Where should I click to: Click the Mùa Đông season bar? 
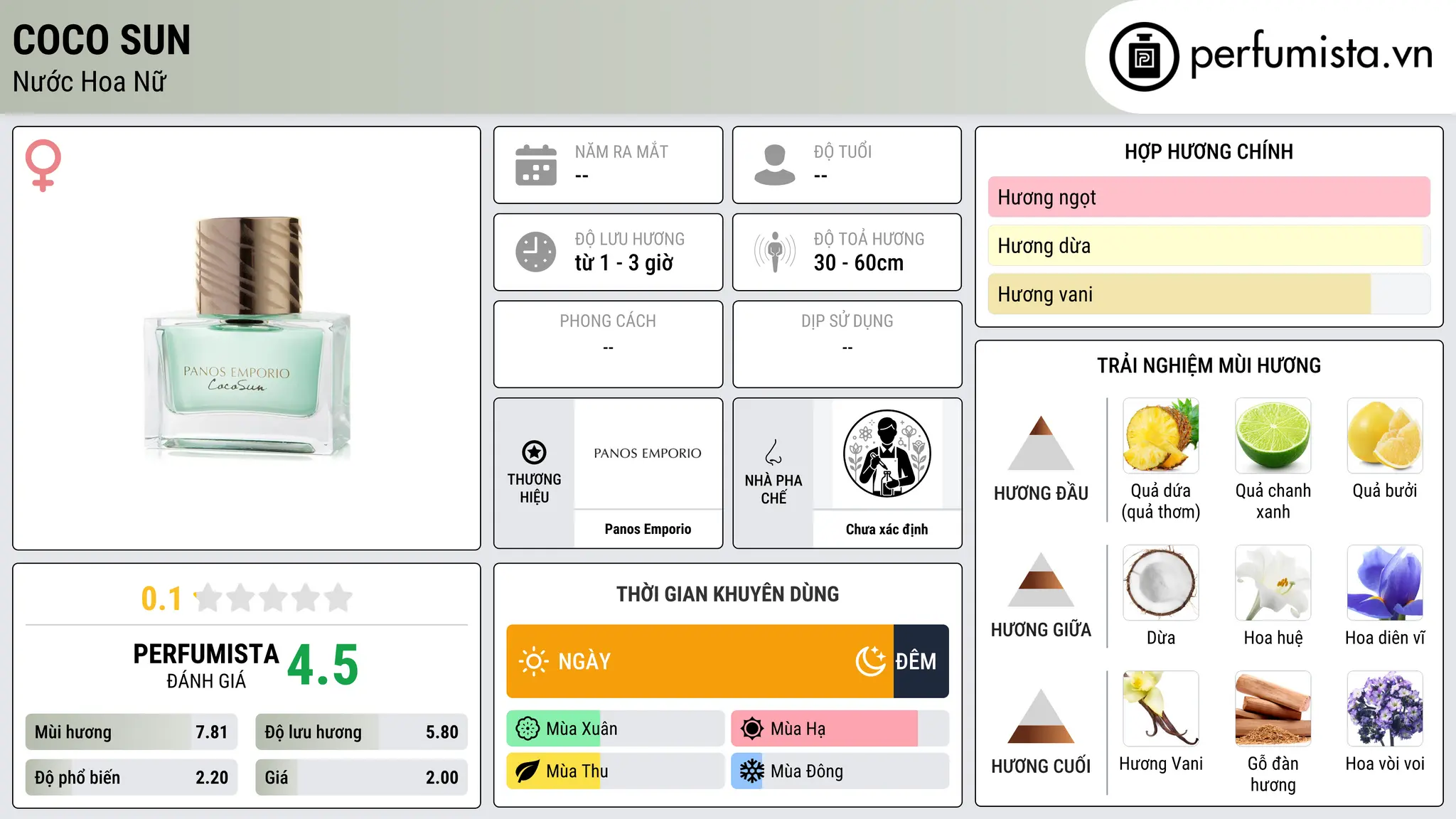[840, 771]
